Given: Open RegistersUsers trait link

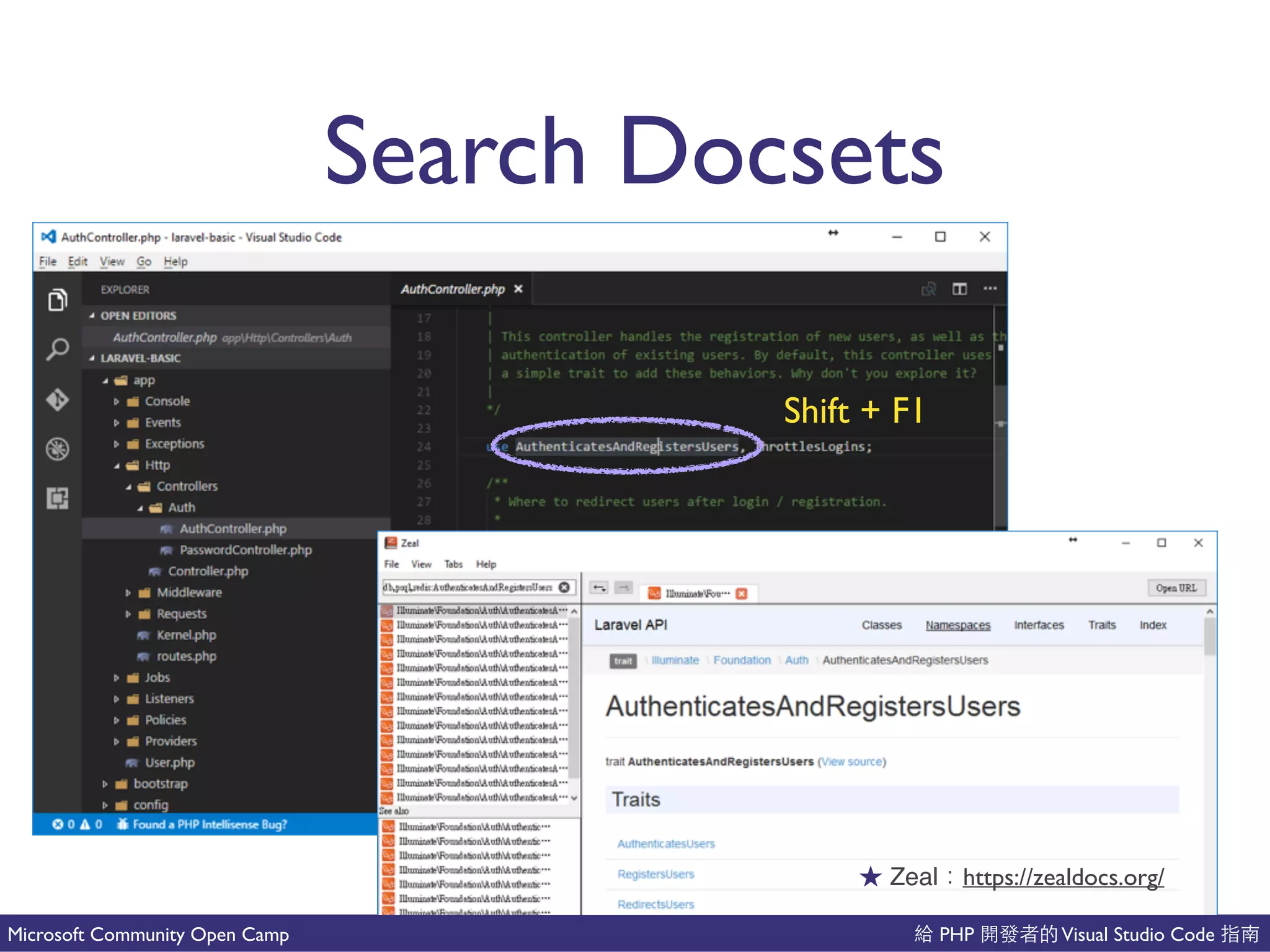Looking at the screenshot, I should click(x=655, y=874).
